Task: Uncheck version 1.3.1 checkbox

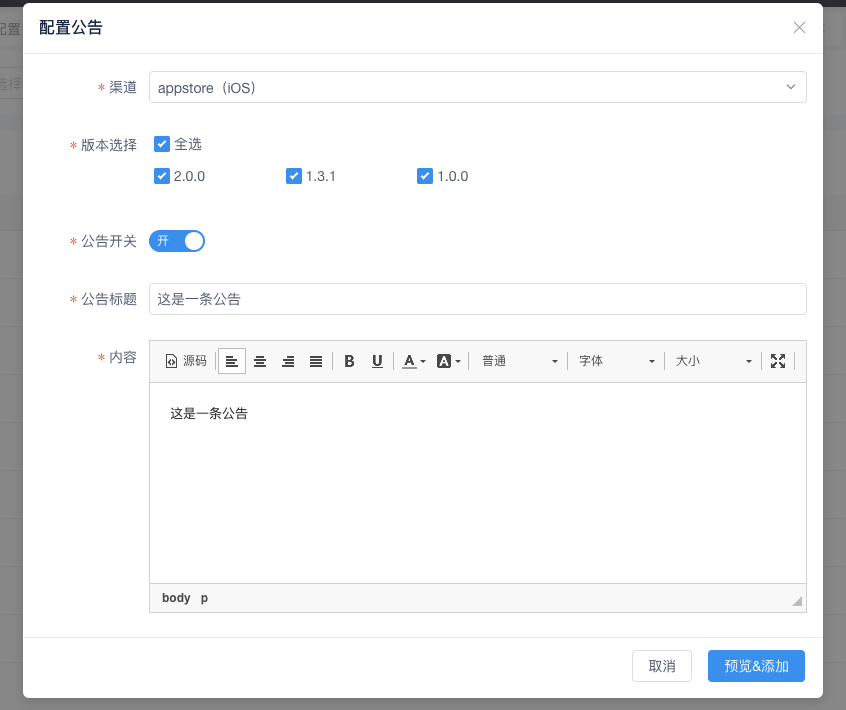Action: (294, 176)
